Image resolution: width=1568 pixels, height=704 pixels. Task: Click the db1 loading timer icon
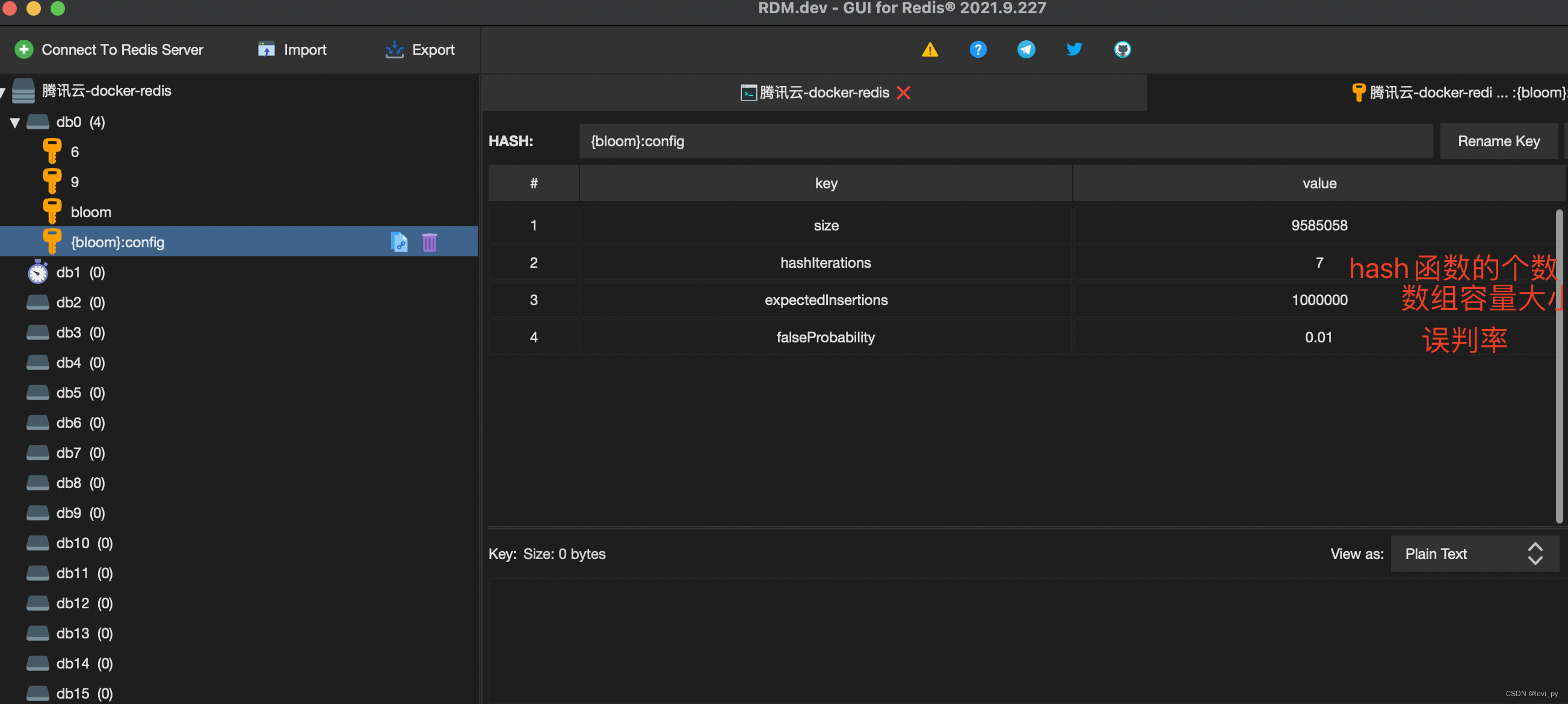38,273
